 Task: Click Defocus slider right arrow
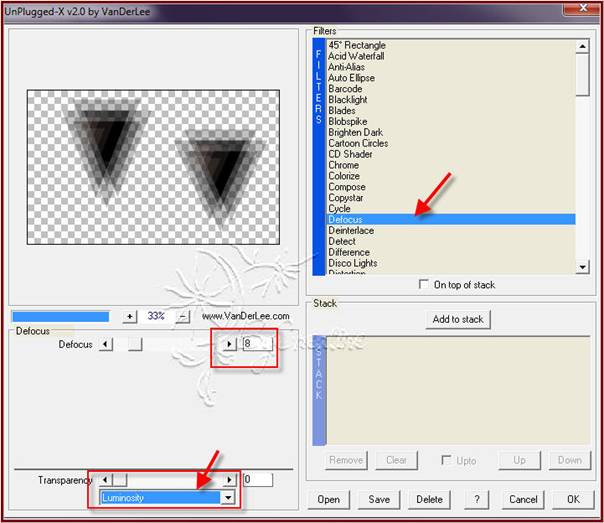click(x=229, y=344)
